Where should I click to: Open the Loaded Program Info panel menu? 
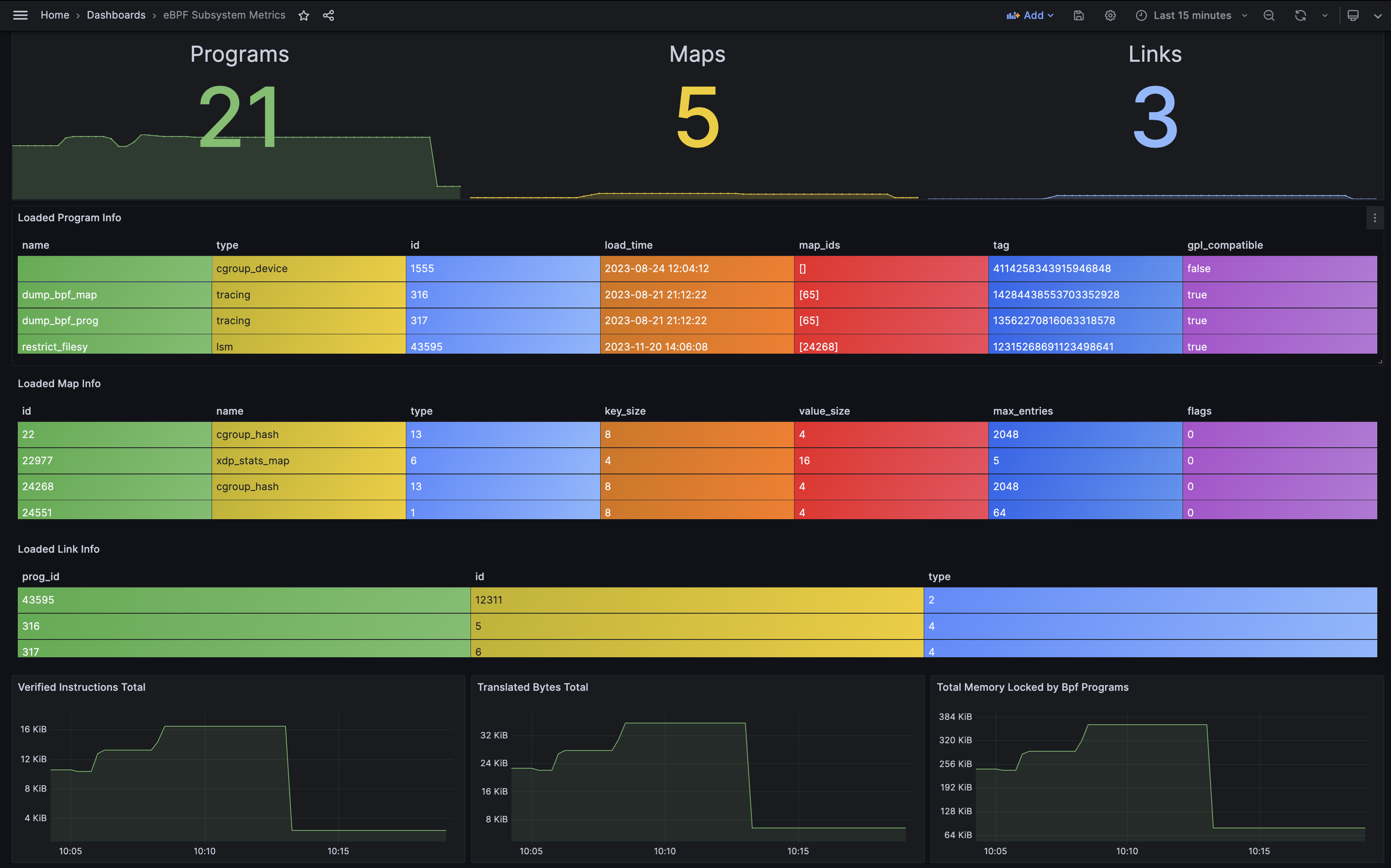[x=1375, y=218]
